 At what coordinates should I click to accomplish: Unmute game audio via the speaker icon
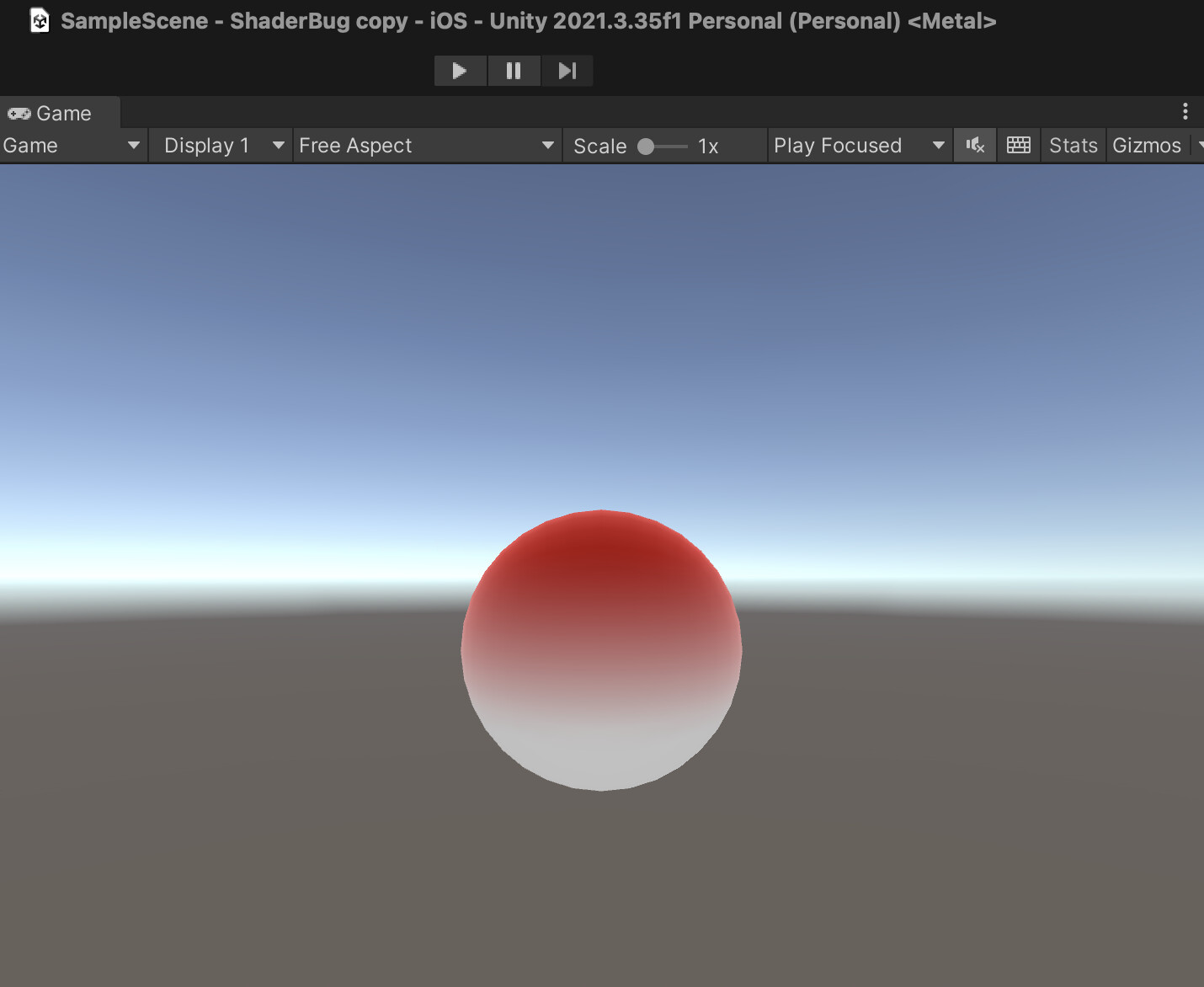(x=974, y=145)
